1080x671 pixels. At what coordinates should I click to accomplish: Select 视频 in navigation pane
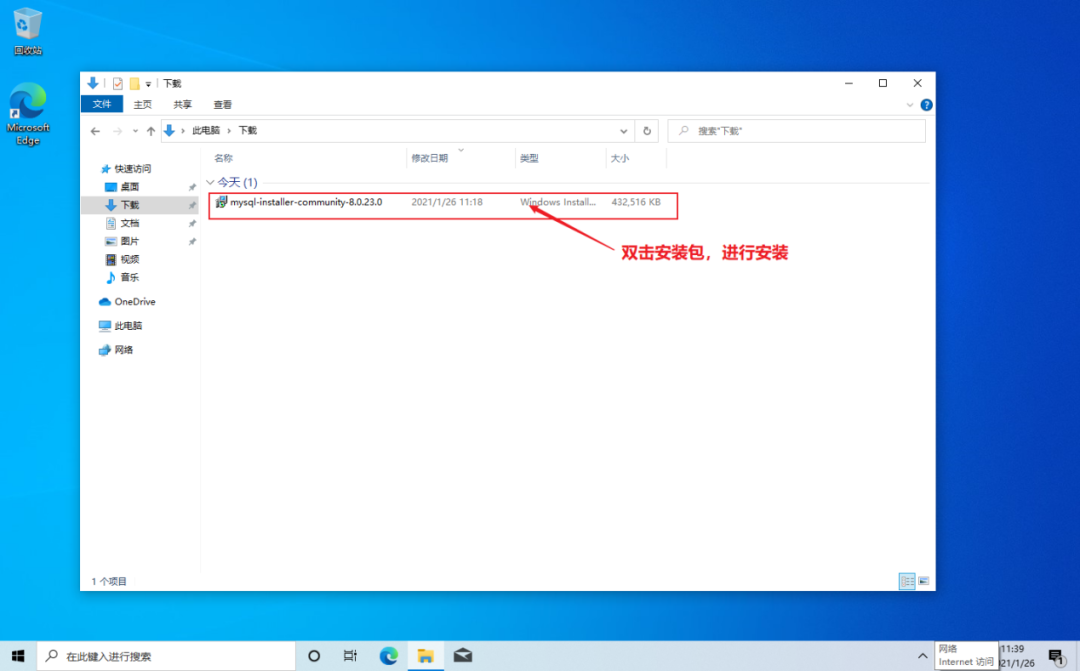(x=129, y=259)
